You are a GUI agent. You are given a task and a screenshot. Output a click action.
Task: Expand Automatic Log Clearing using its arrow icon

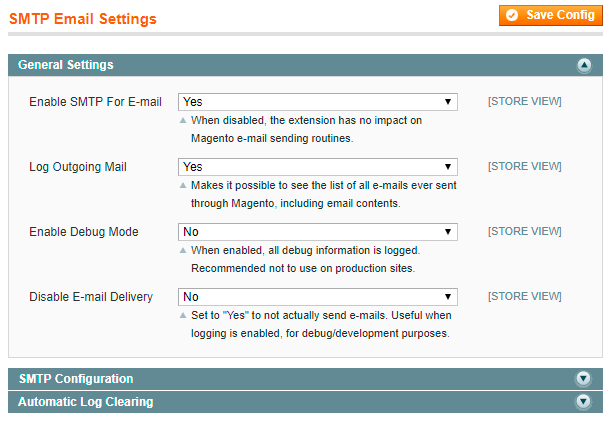pyautogui.click(x=584, y=402)
